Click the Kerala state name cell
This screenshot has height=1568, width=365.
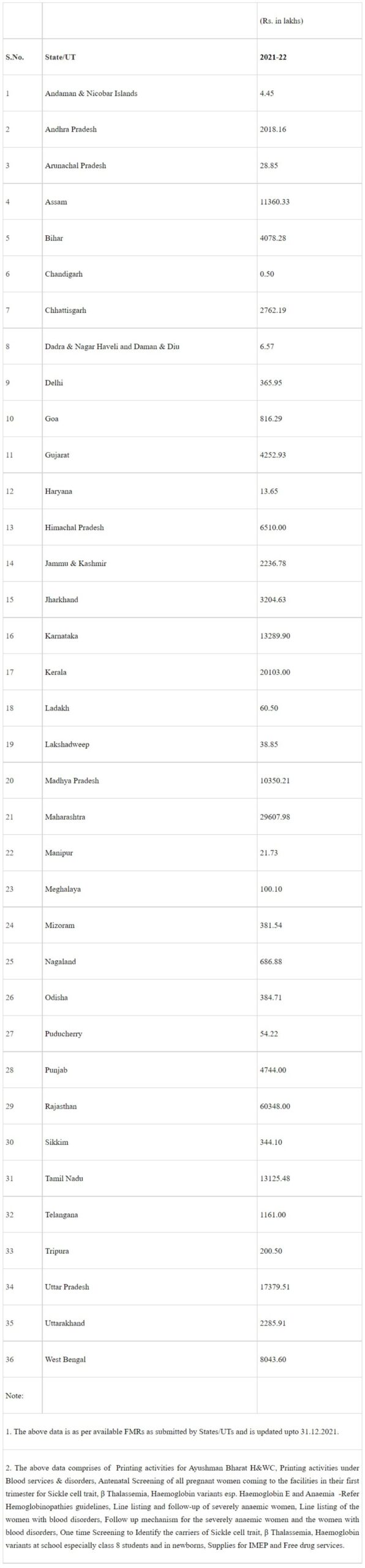point(56,672)
